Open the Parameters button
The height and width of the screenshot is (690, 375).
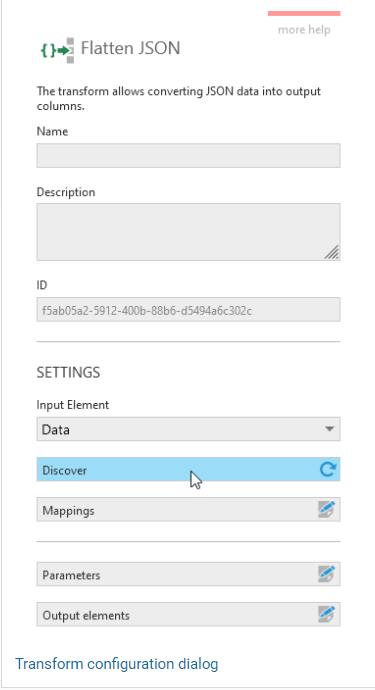[x=188, y=574]
